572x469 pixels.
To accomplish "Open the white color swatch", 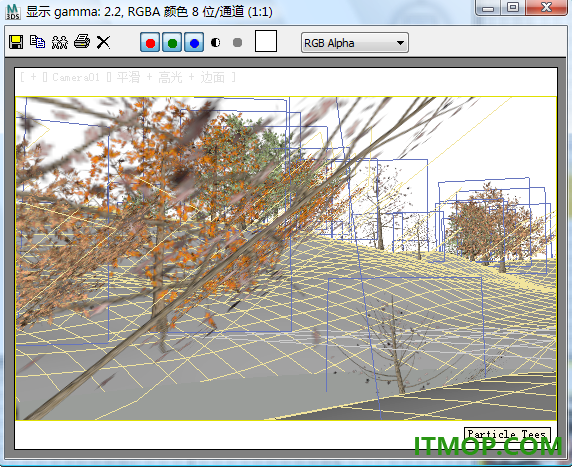I will tap(266, 41).
